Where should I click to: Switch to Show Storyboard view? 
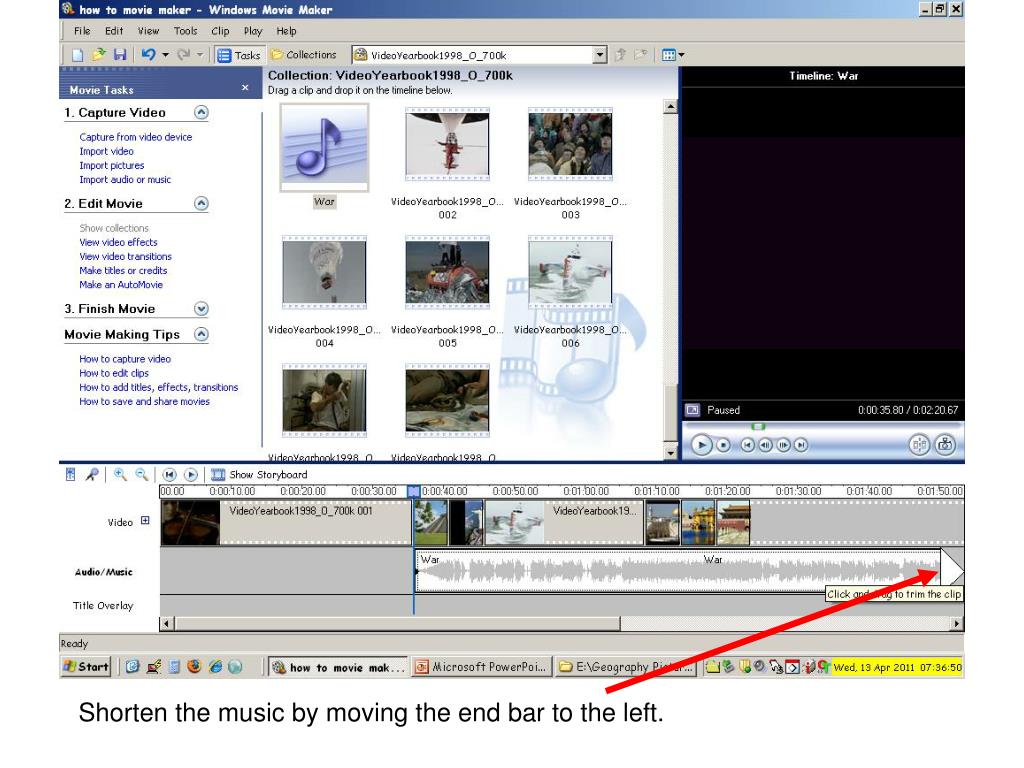click(x=259, y=475)
